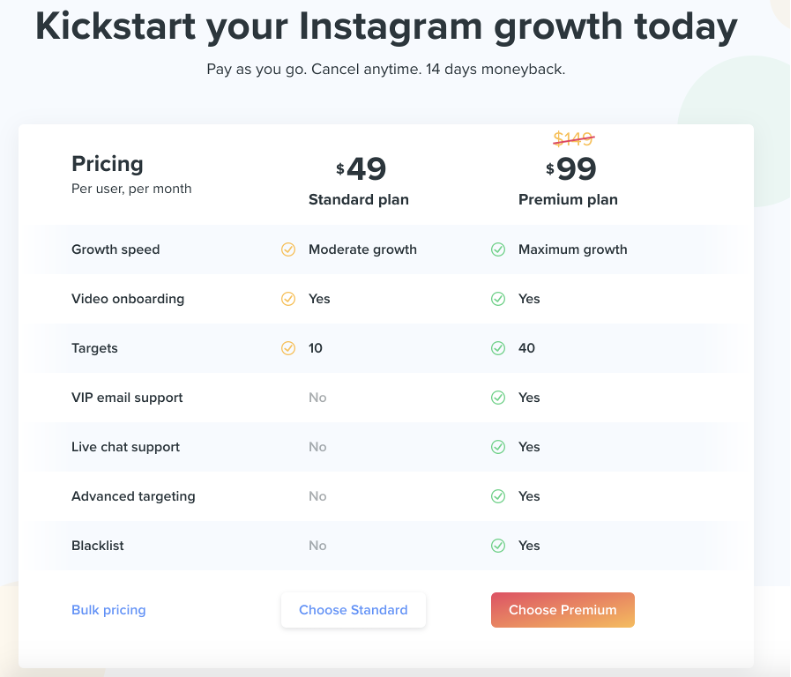Click the Standard plan heading

[359, 200]
